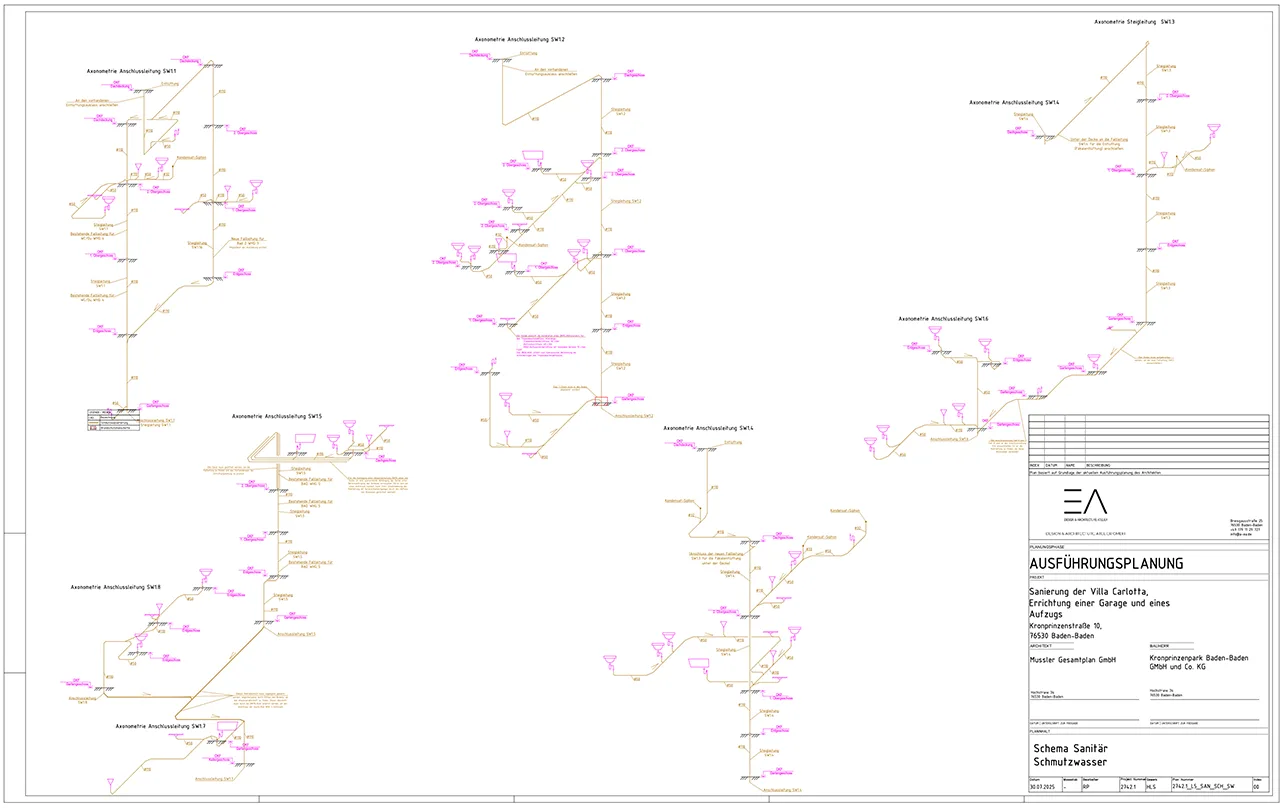Click the heading "Axonometrie Anschlussleitung SW1.8"

click(x=116, y=587)
